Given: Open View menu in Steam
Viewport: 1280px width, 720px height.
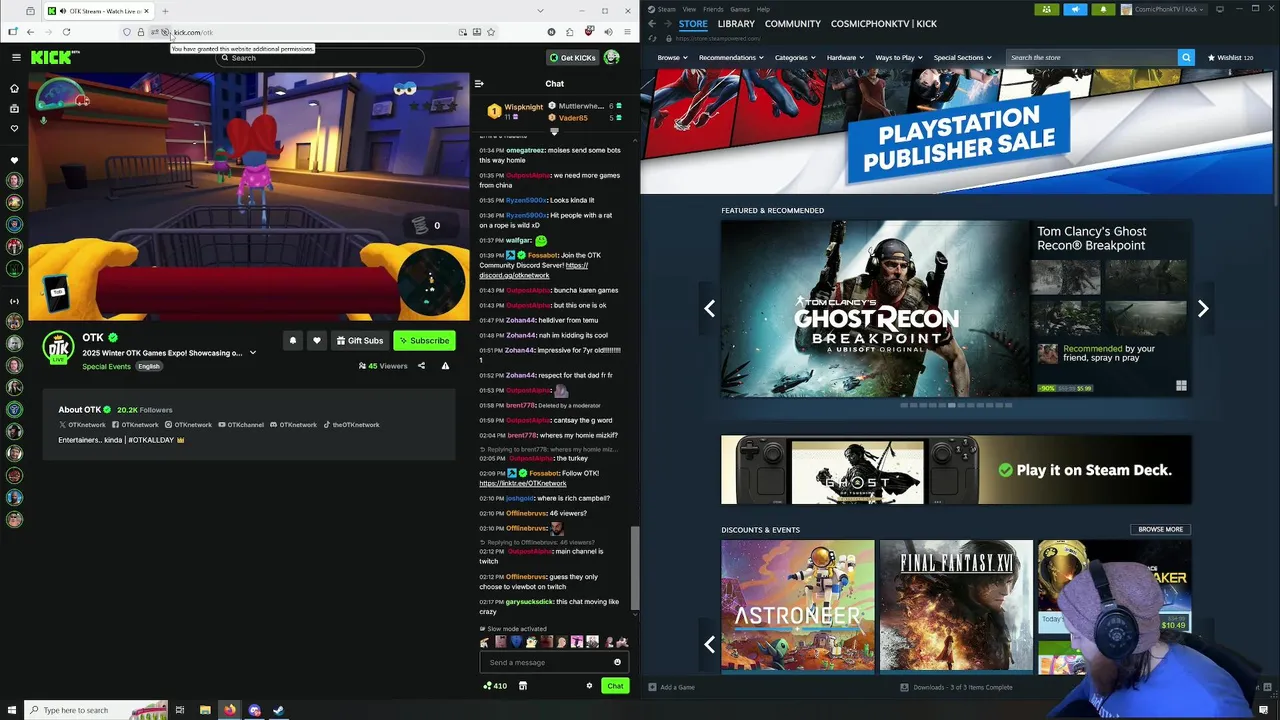Looking at the screenshot, I should click(x=689, y=9).
